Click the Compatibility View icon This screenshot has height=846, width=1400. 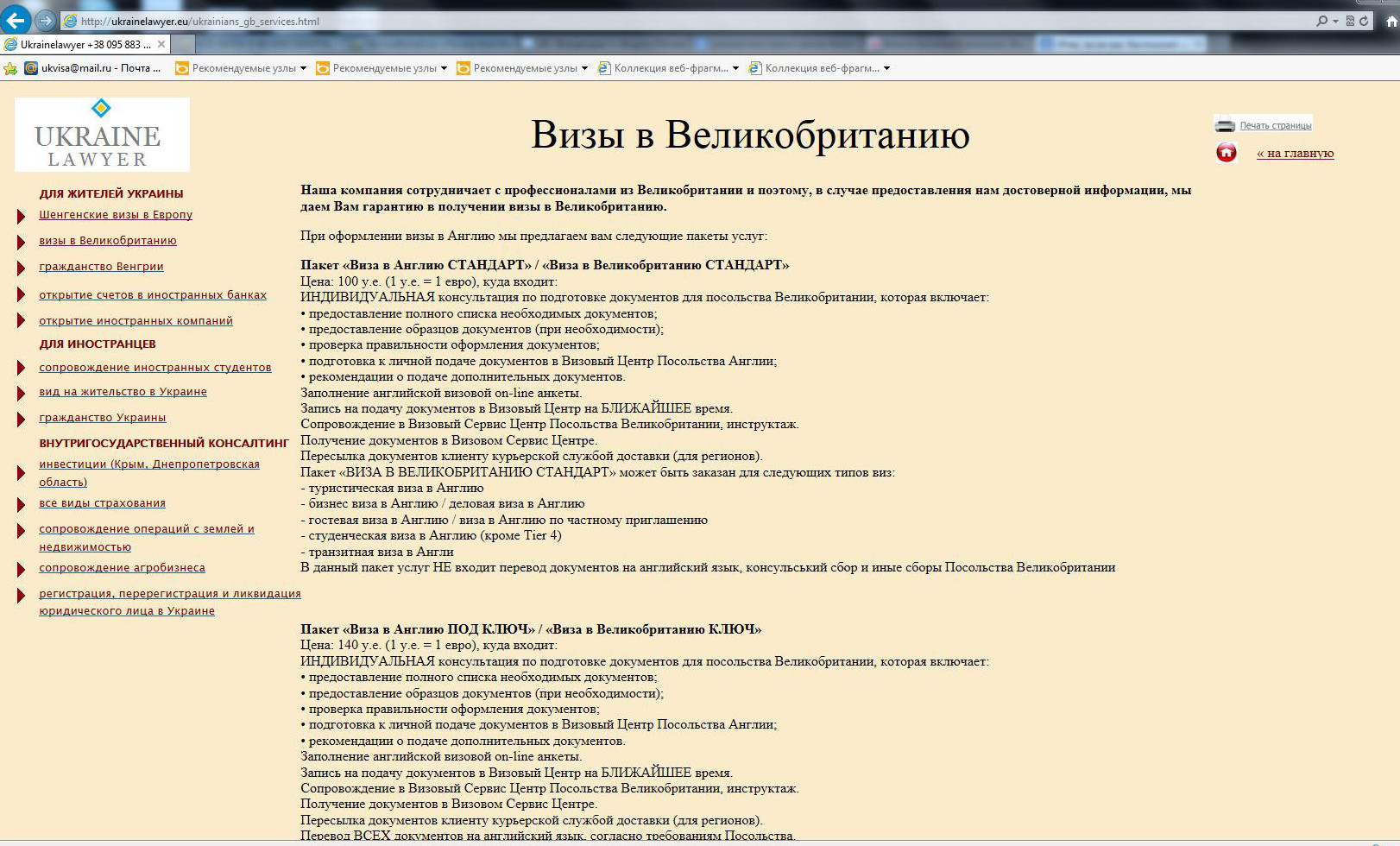(x=1350, y=21)
